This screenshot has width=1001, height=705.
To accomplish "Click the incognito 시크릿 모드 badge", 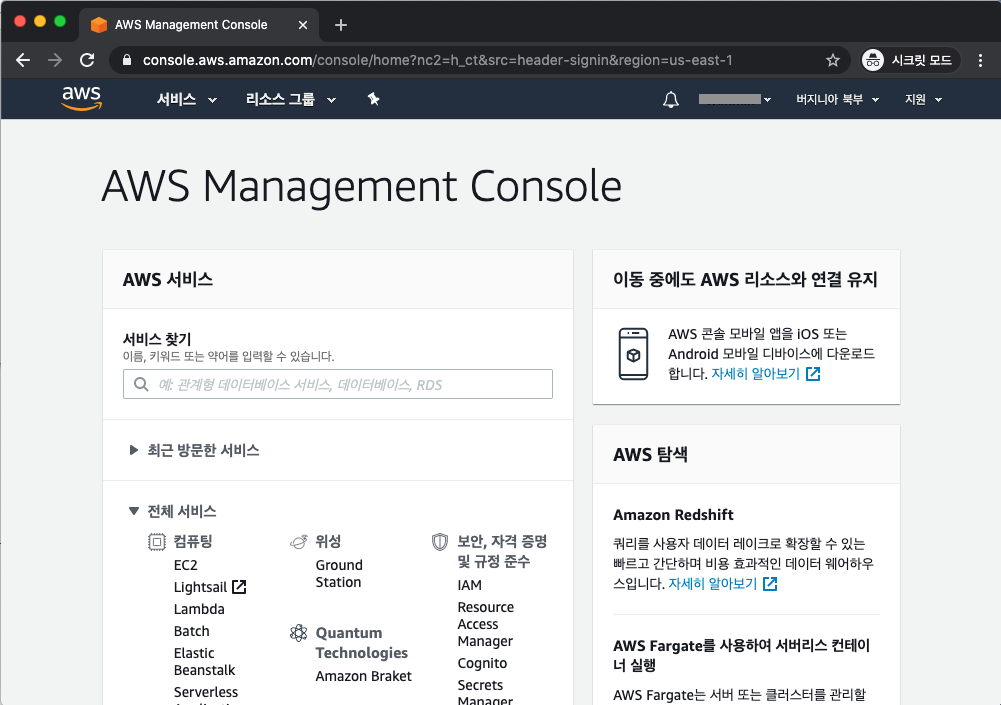I will pyautogui.click(x=909, y=60).
